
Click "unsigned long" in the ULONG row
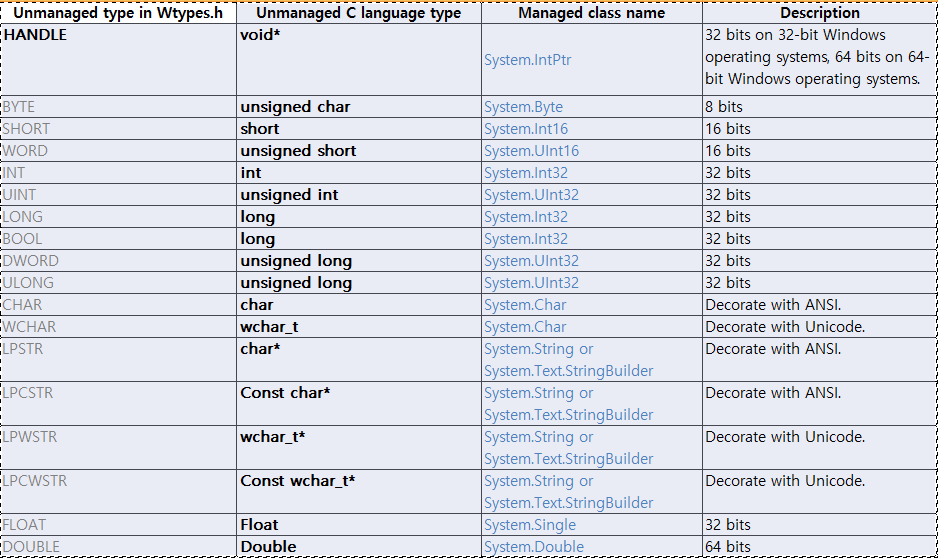[x=359, y=283]
